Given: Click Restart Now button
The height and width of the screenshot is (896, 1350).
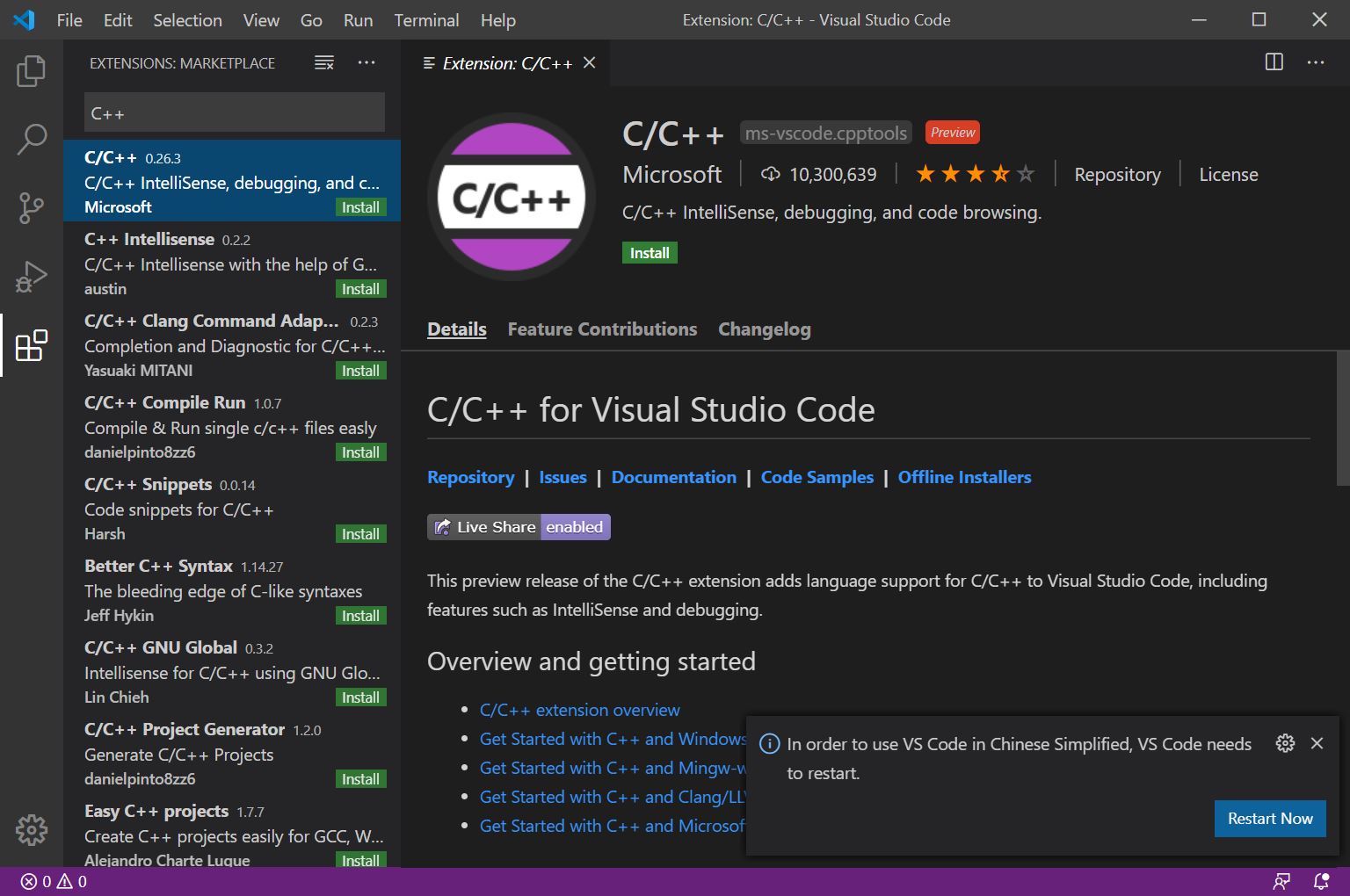Looking at the screenshot, I should [1269, 819].
